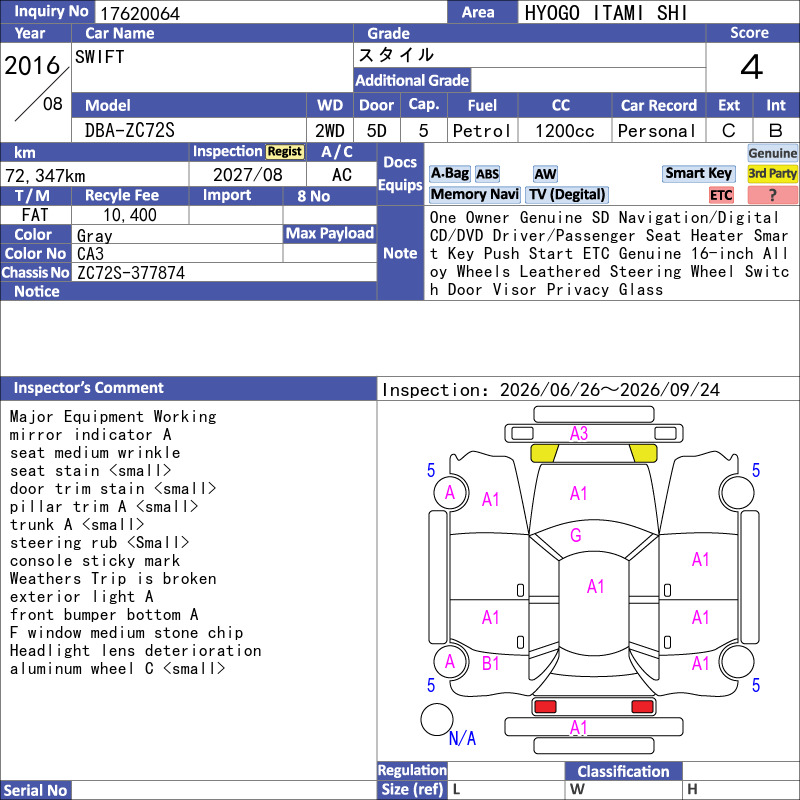The image size is (800, 800).
Task: Click the right yellow headlight on diagram
Action: pyautogui.click(x=643, y=453)
